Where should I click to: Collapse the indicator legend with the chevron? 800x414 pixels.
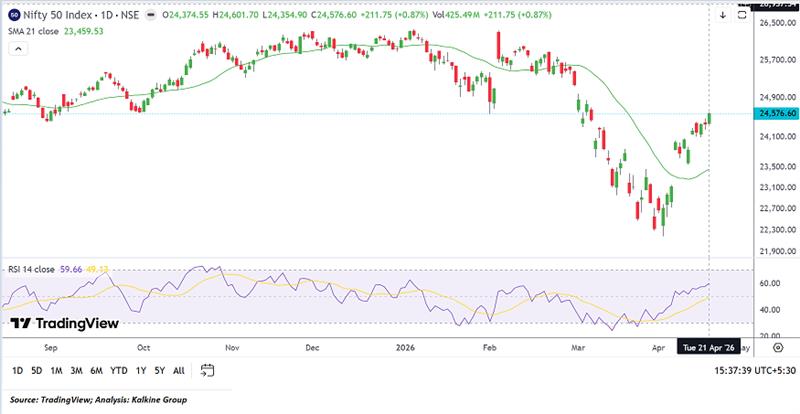click(x=18, y=50)
